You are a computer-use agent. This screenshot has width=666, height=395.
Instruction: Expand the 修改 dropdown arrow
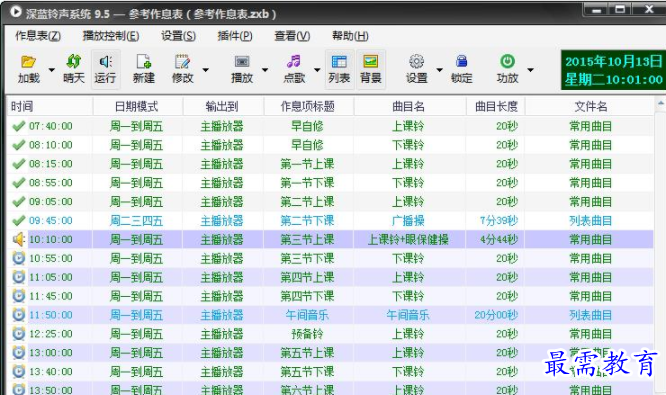(206, 70)
